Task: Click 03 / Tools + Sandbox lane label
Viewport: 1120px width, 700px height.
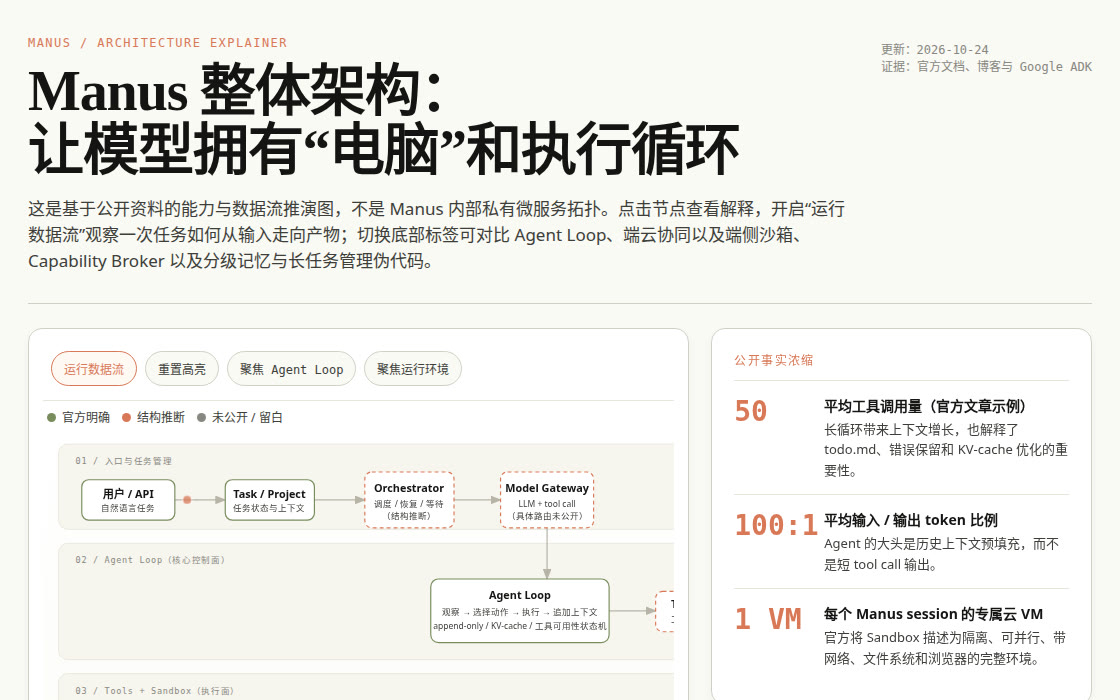Action: (x=154, y=691)
